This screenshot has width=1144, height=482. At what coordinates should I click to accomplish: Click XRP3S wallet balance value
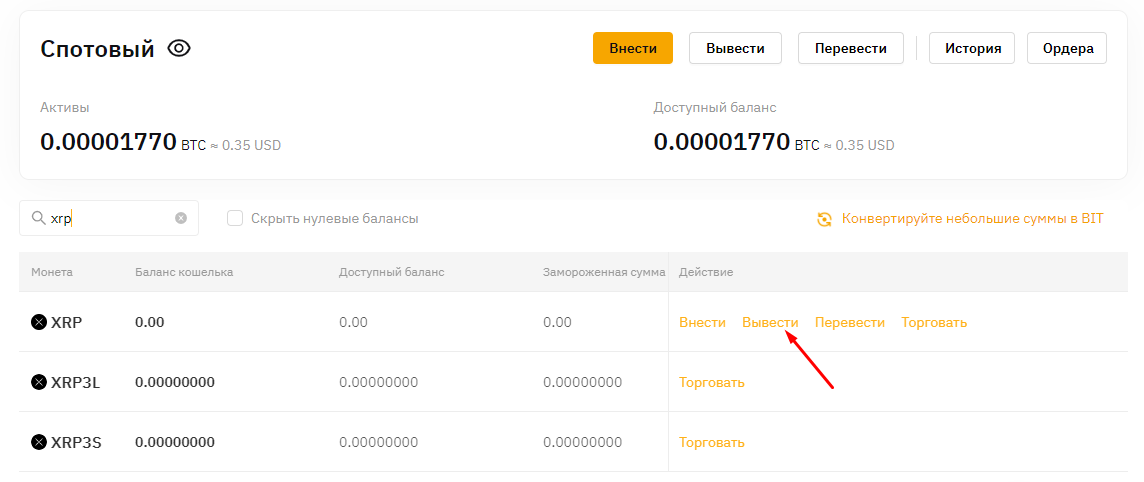tap(175, 442)
